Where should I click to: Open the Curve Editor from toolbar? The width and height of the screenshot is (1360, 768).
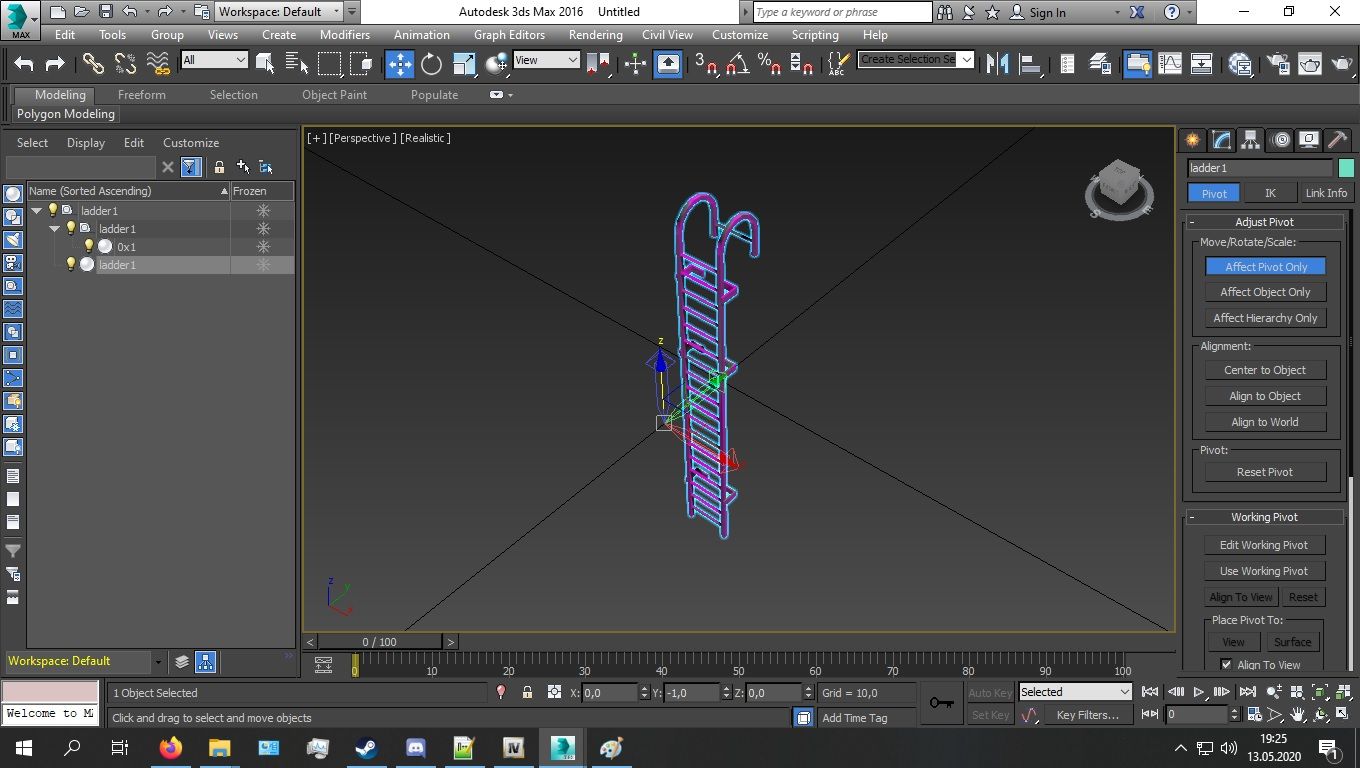click(x=1170, y=64)
